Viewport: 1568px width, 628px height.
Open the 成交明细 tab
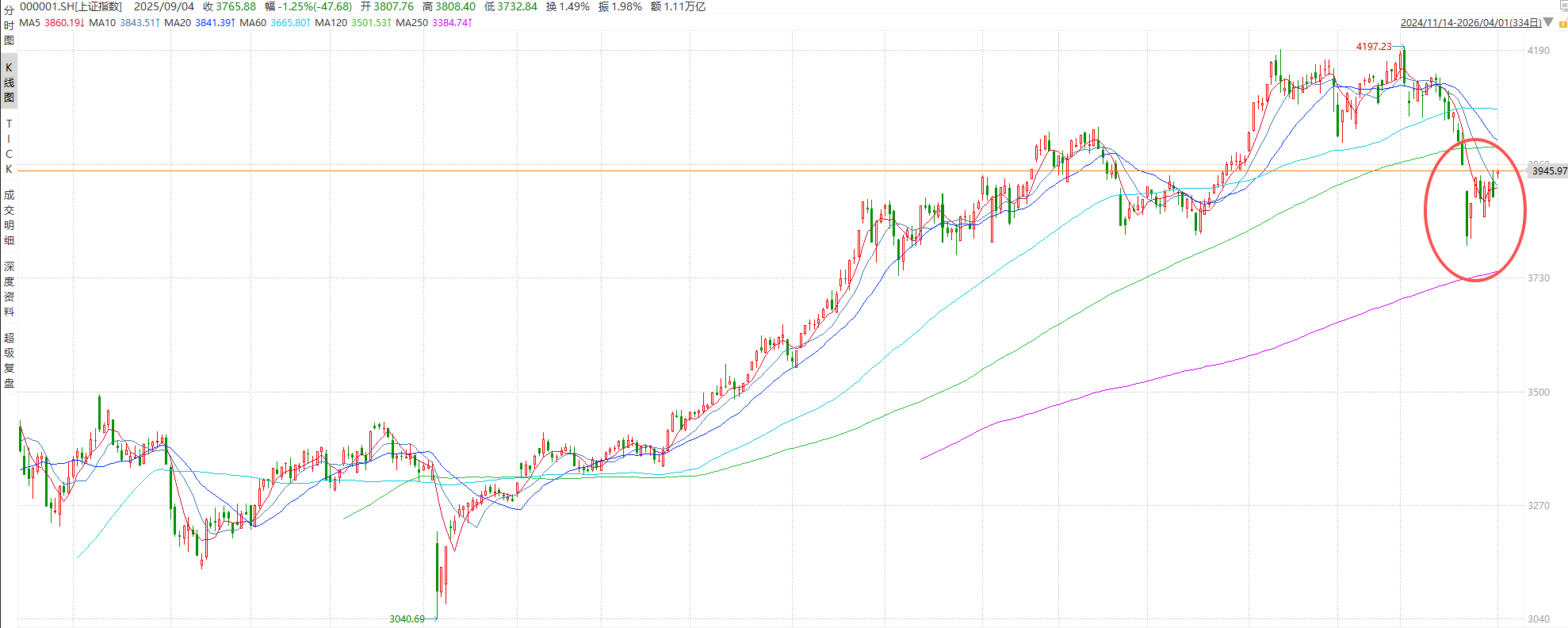9,217
